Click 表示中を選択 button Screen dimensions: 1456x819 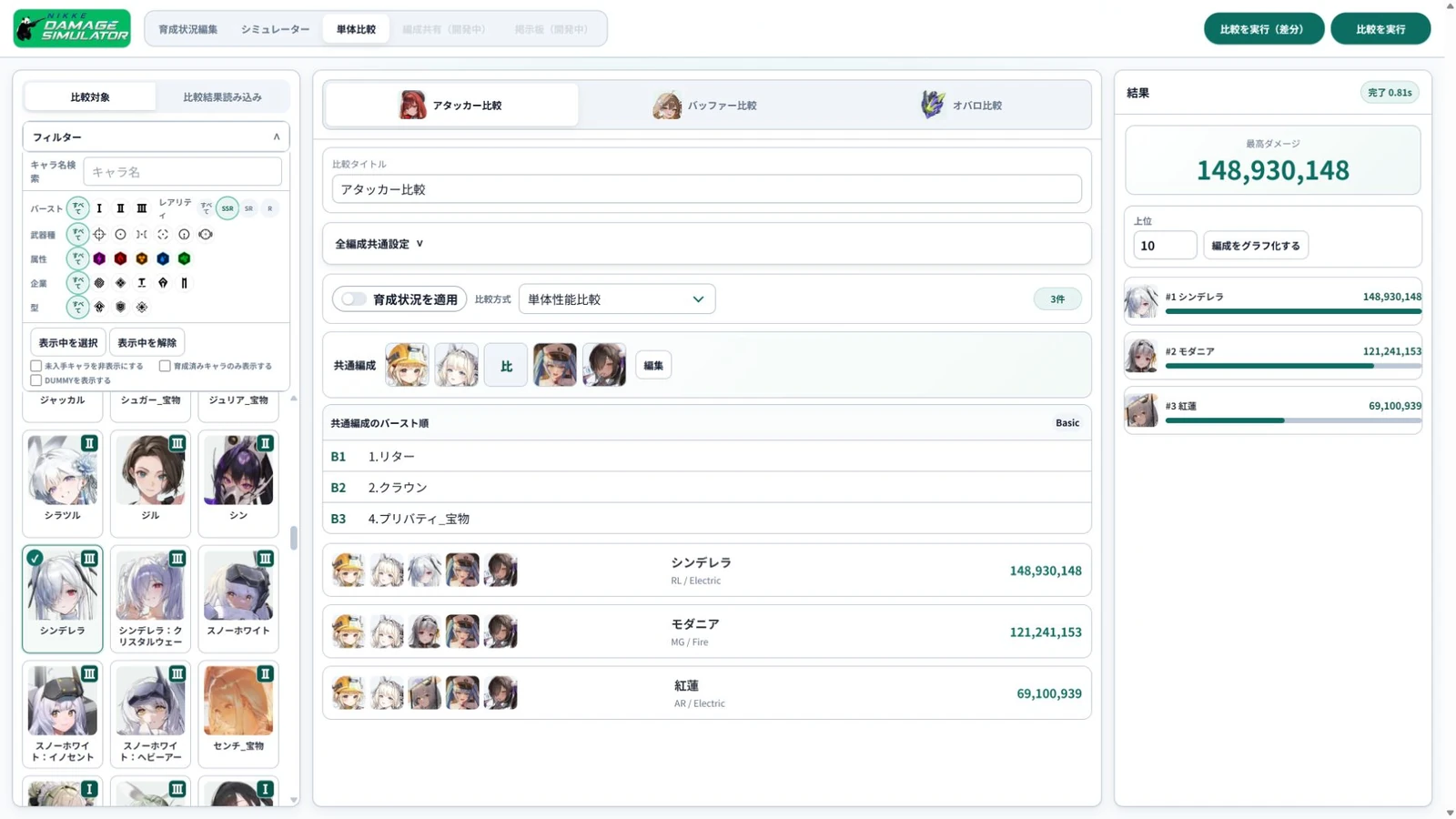click(68, 343)
